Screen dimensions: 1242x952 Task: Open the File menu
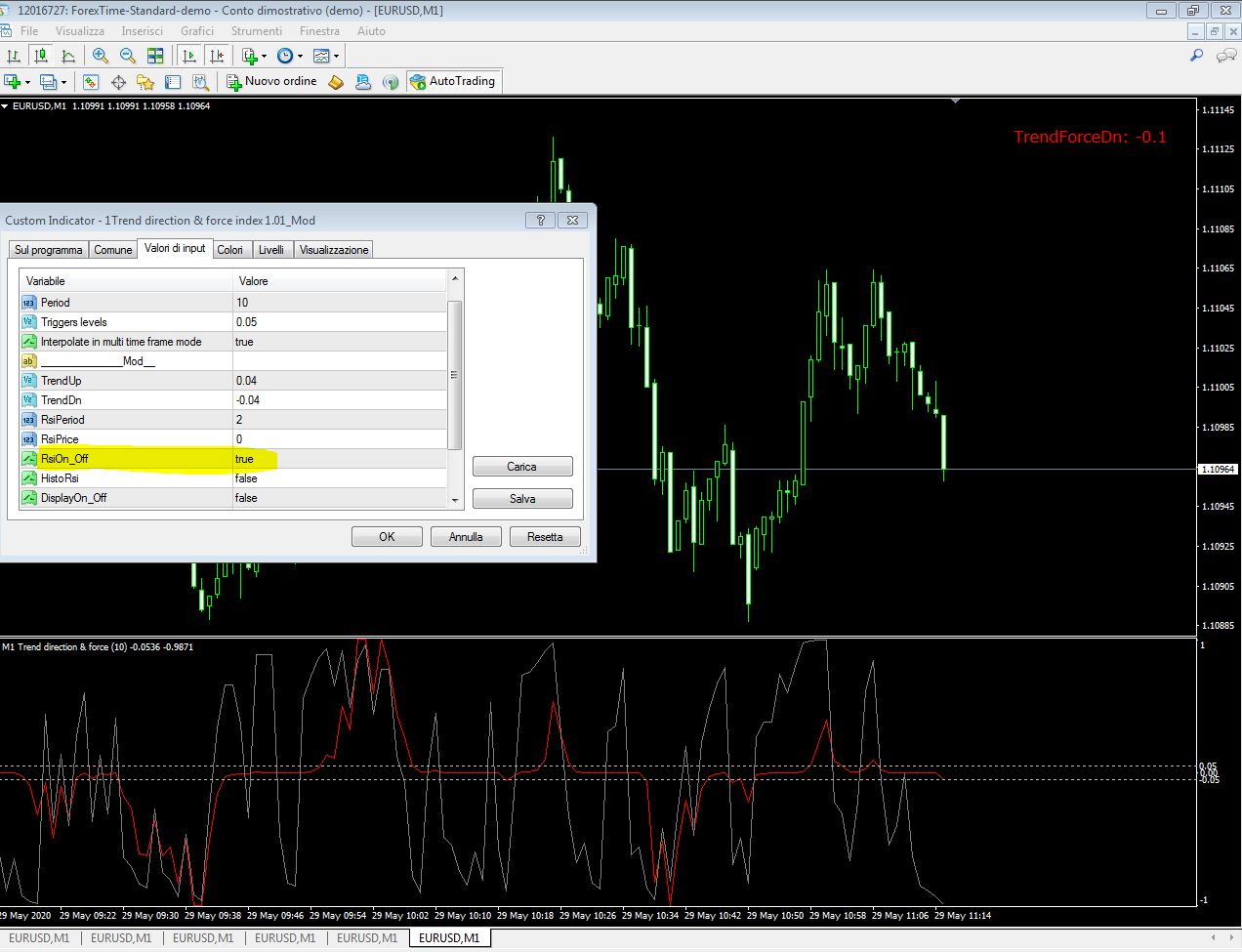click(29, 31)
